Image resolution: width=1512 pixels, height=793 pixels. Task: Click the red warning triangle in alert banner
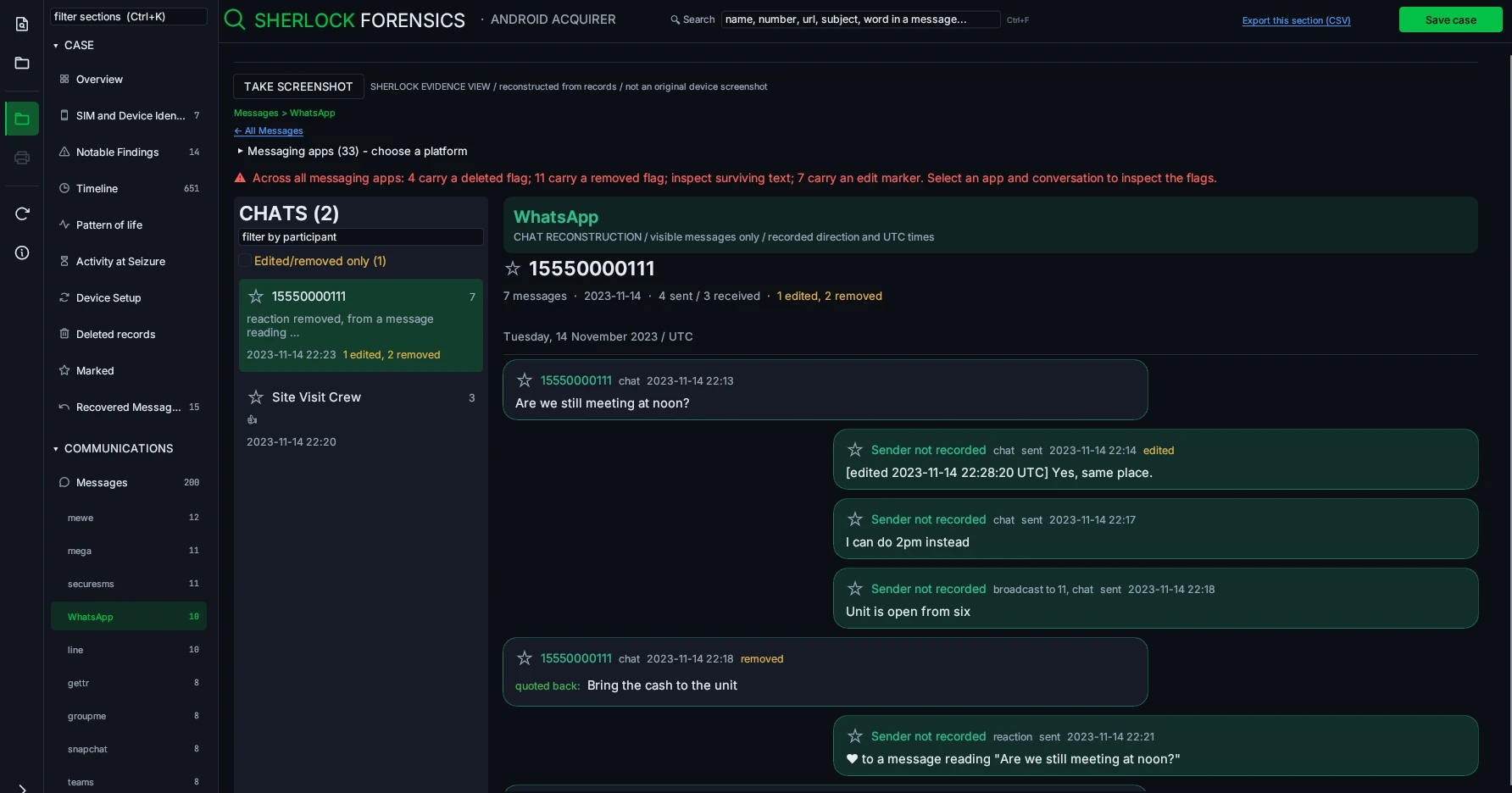point(240,178)
